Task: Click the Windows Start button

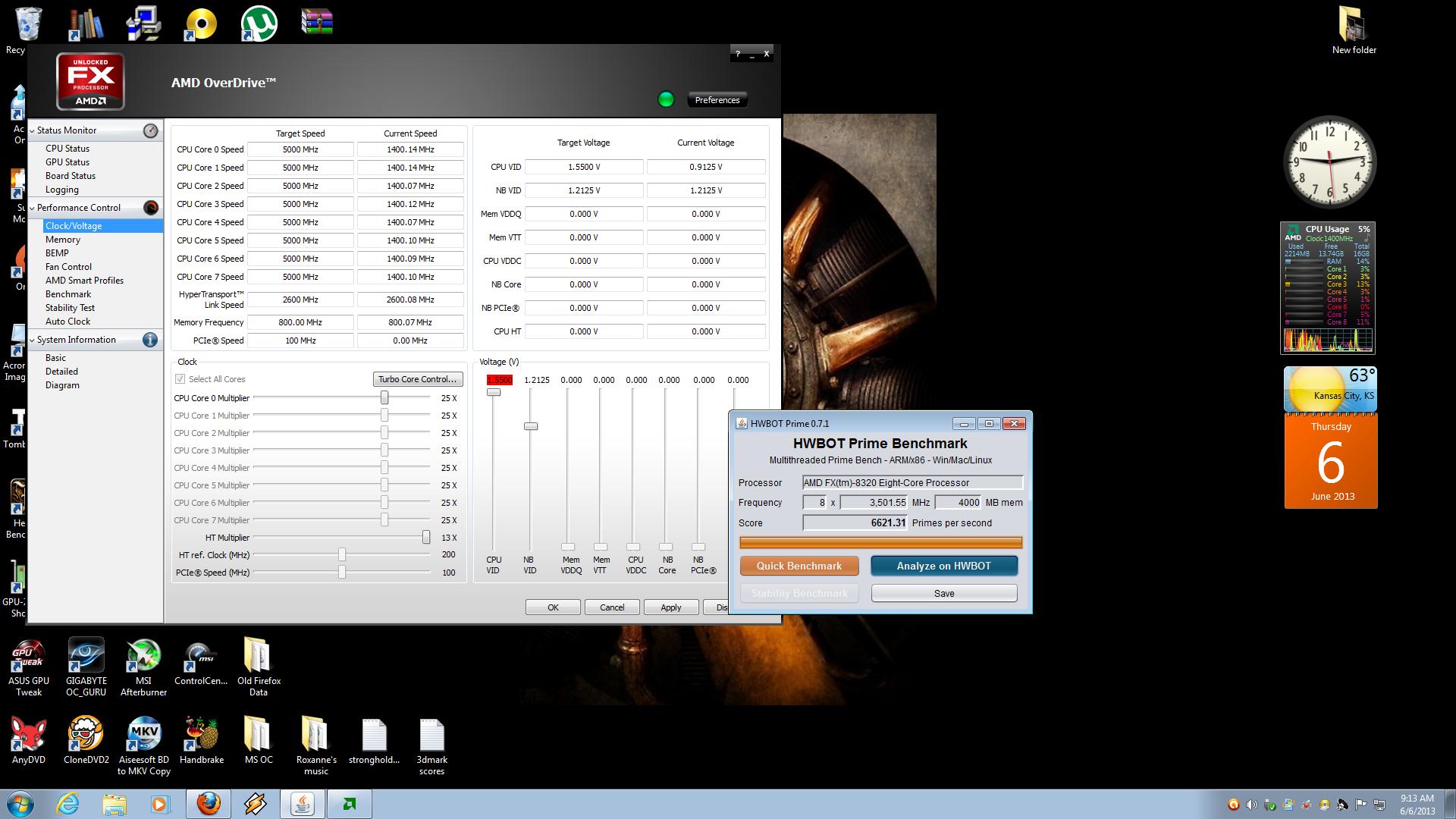Action: (20, 804)
